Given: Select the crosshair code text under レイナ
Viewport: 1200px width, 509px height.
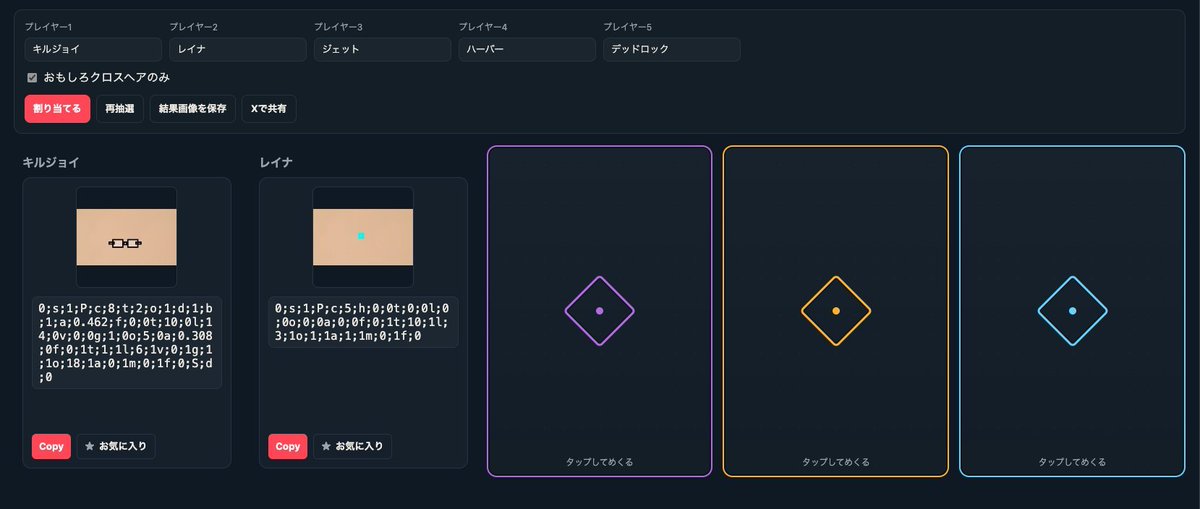Looking at the screenshot, I should (363, 322).
